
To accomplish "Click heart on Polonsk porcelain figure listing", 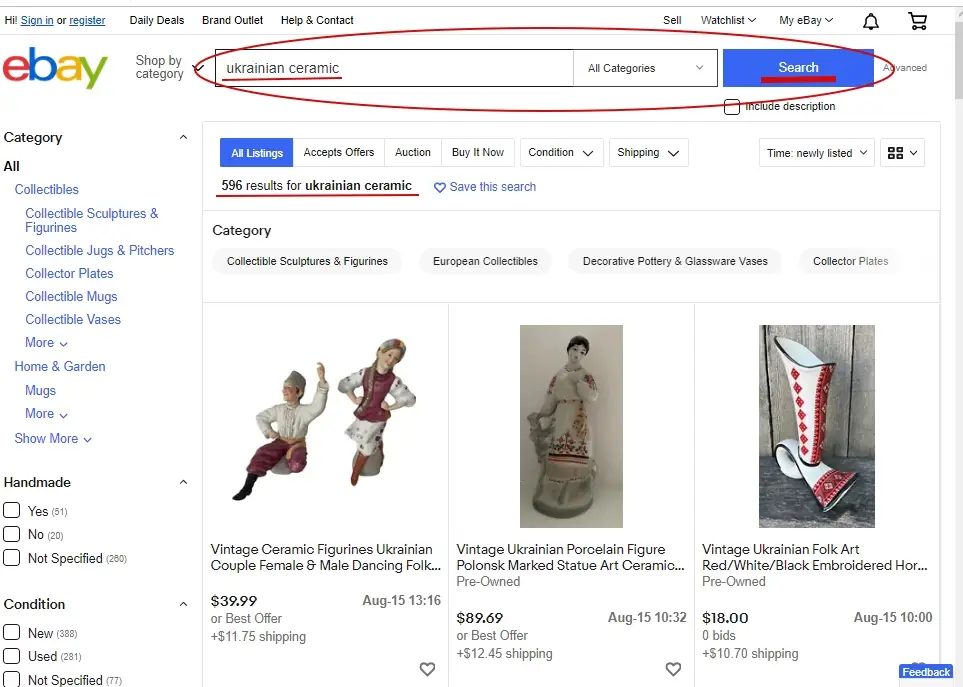I will [x=673, y=669].
